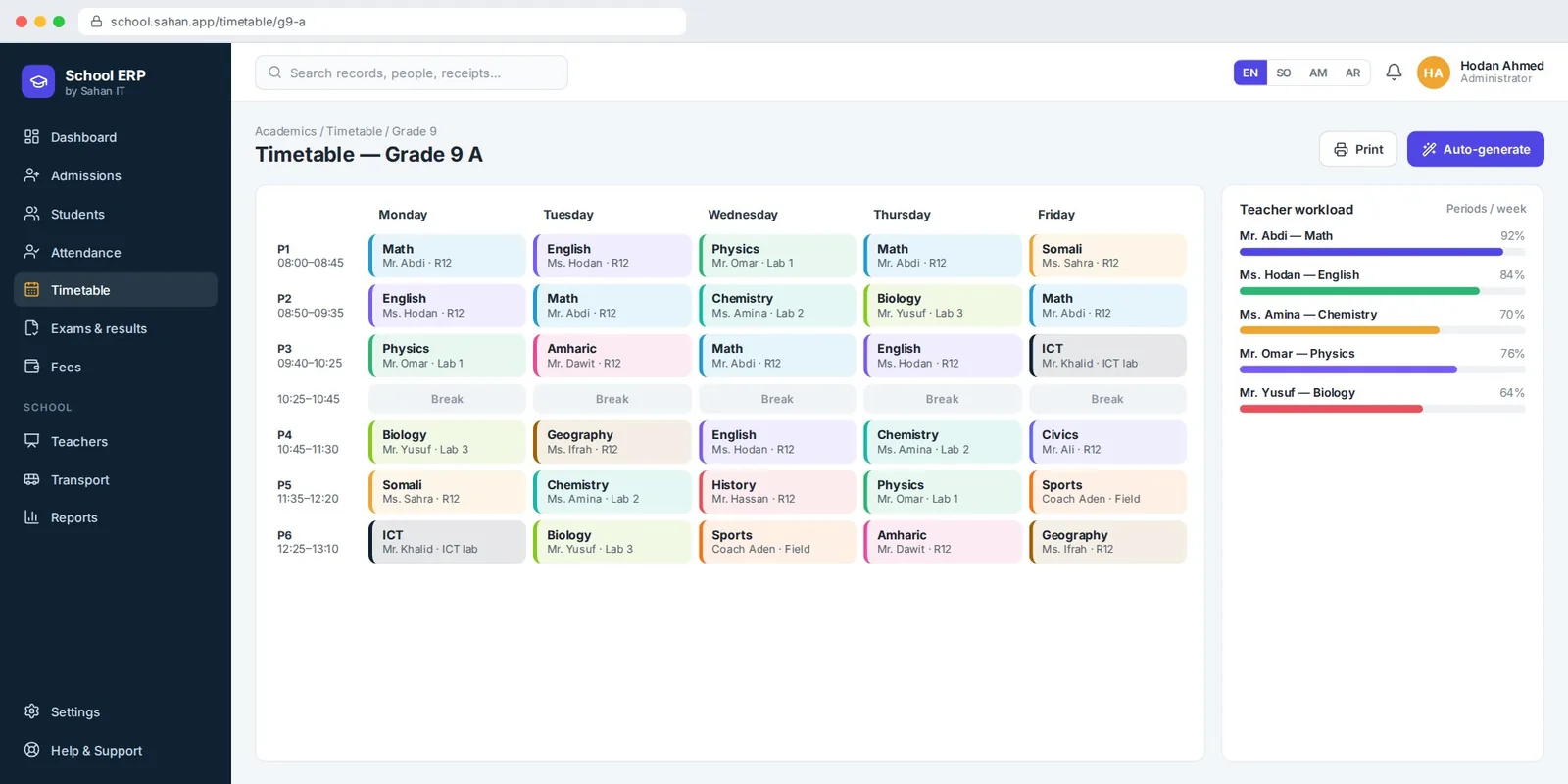This screenshot has width=1568, height=784.
Task: Open Dashboard from the sidebar
Action: (x=116, y=137)
